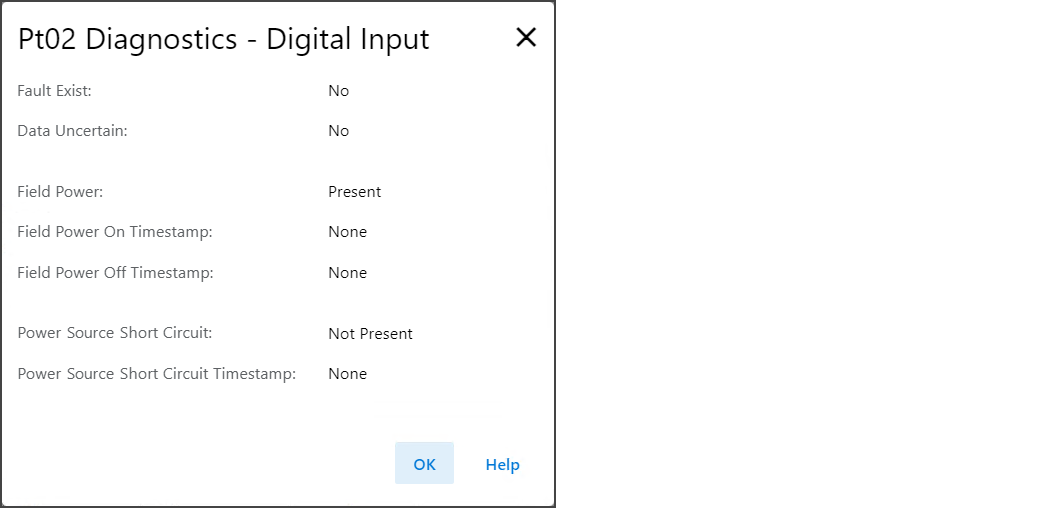Click None beside Field Power On Timestamp
1050x510 pixels.
point(347,232)
